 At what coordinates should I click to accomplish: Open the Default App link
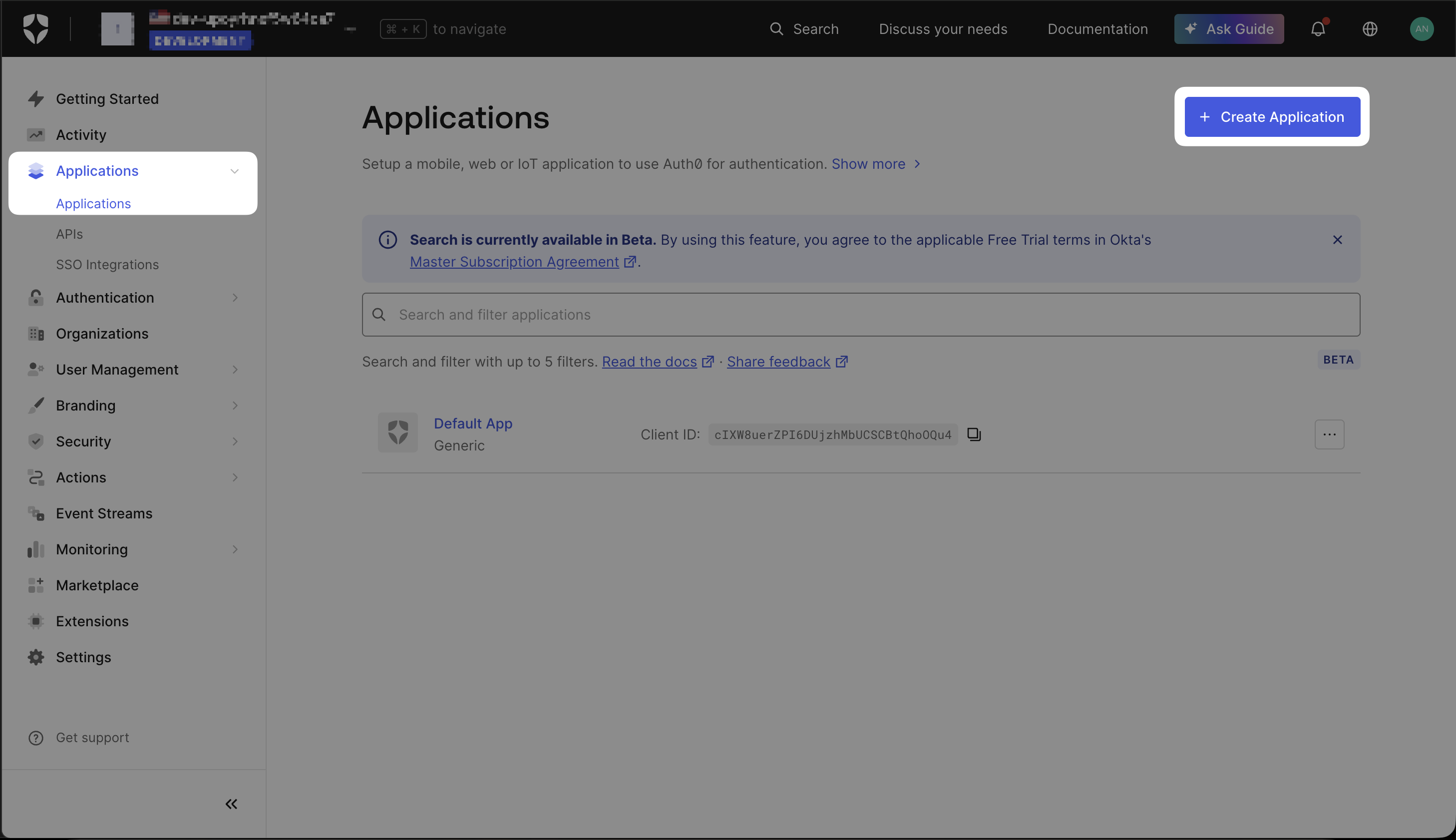click(473, 423)
